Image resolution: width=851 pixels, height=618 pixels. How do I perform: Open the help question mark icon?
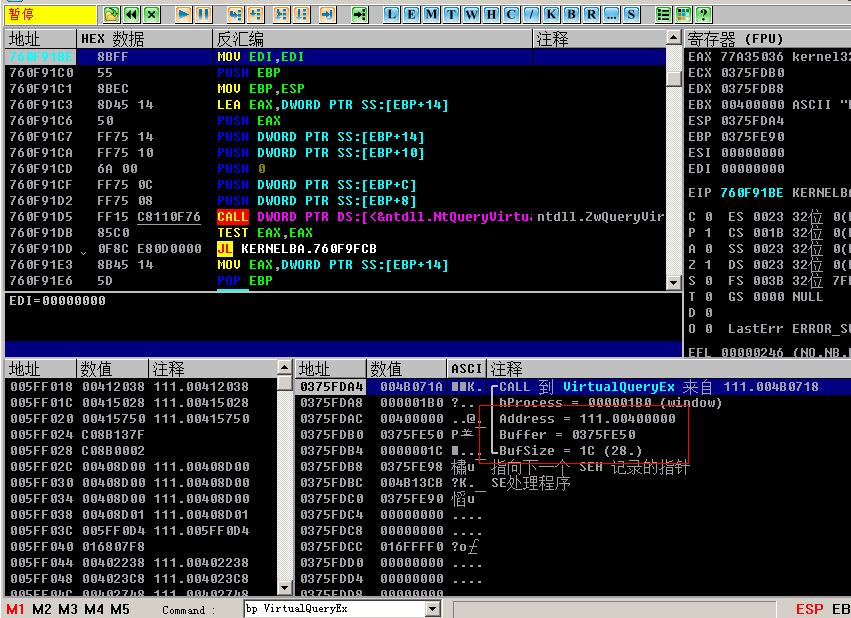coord(703,14)
